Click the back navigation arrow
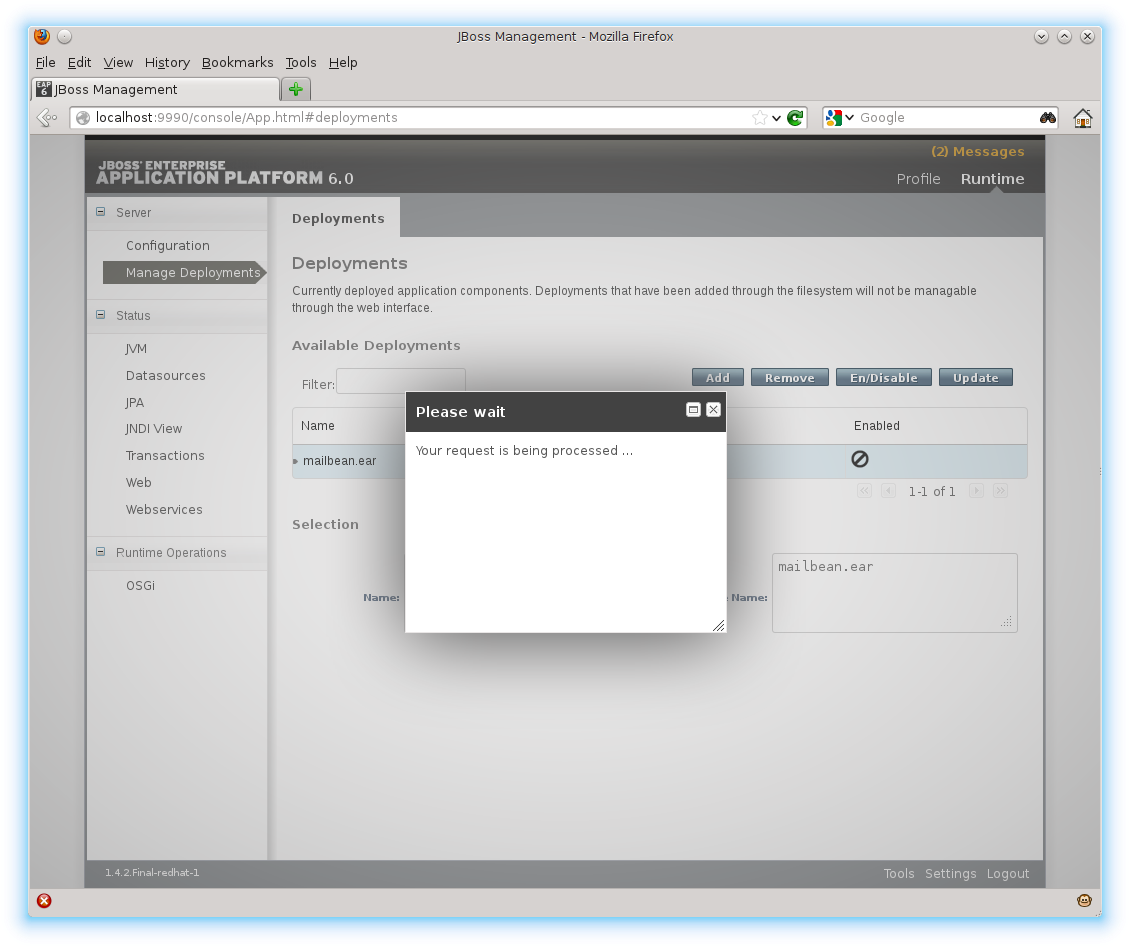The image size is (1129, 946). click(47, 117)
